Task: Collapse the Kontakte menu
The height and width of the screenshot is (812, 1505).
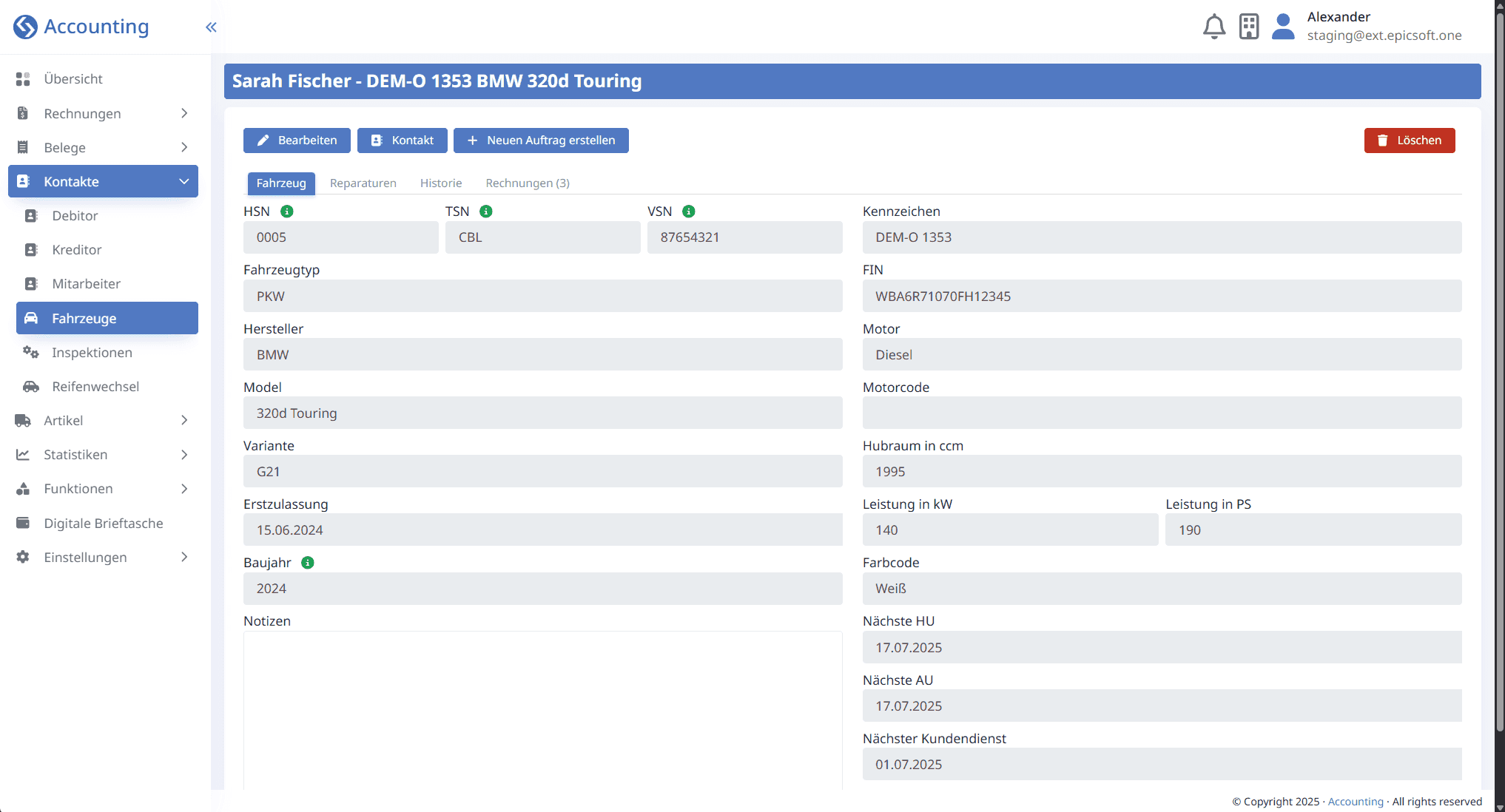Action: [x=103, y=181]
